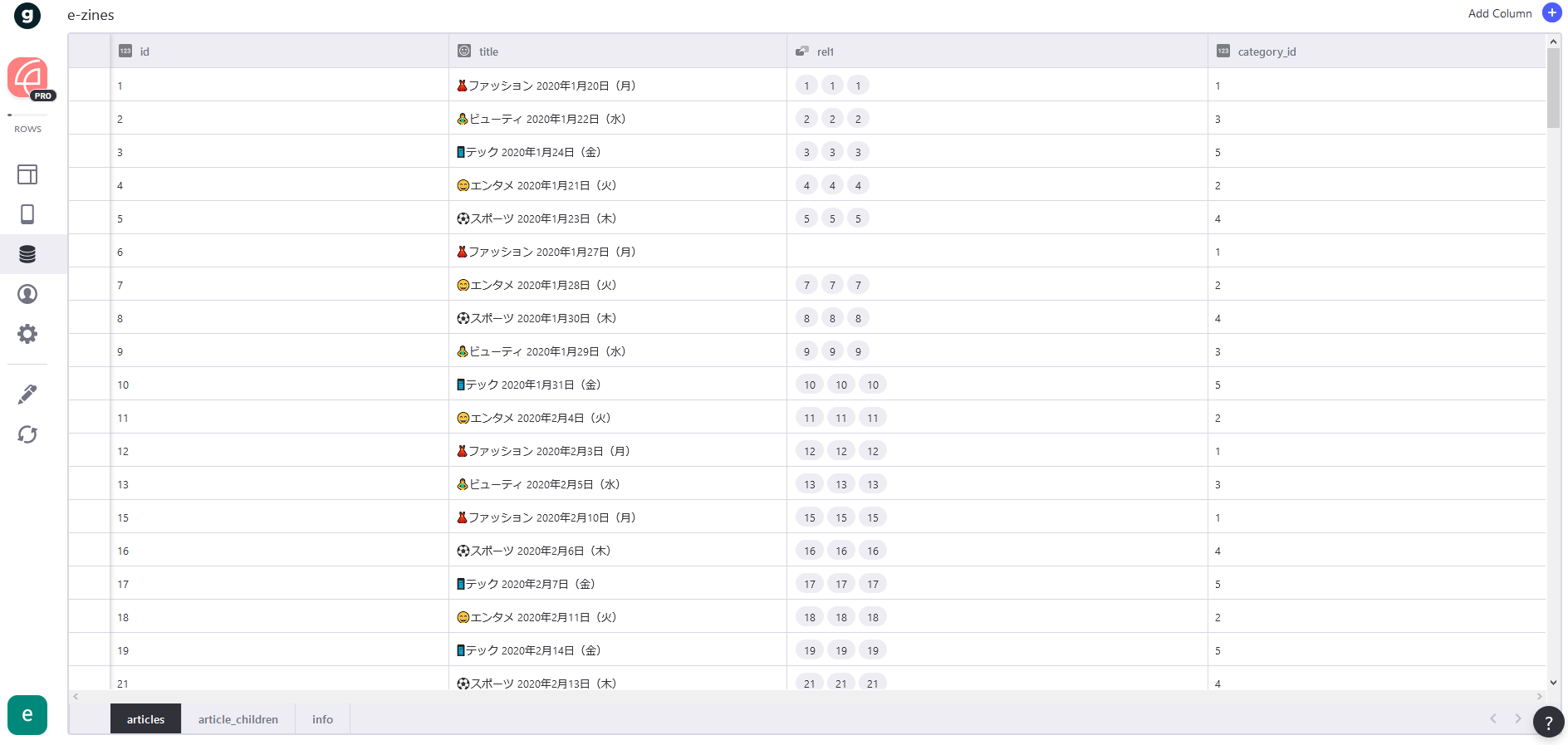Select title cell 'ファッション 2020年1月20日（月）'
Viewport: 1568px width, 745px height.
pyautogui.click(x=618, y=86)
